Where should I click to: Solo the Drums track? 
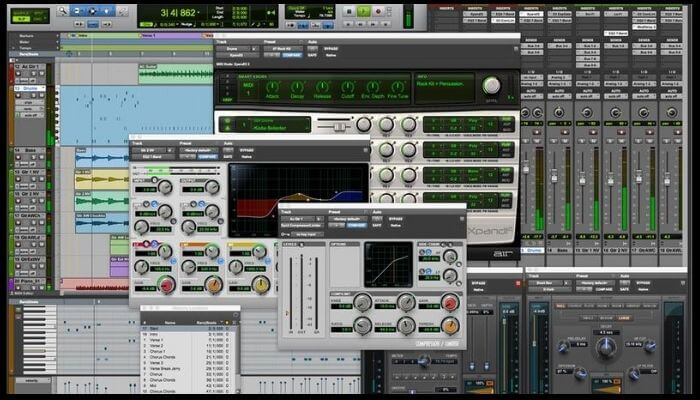[33, 95]
